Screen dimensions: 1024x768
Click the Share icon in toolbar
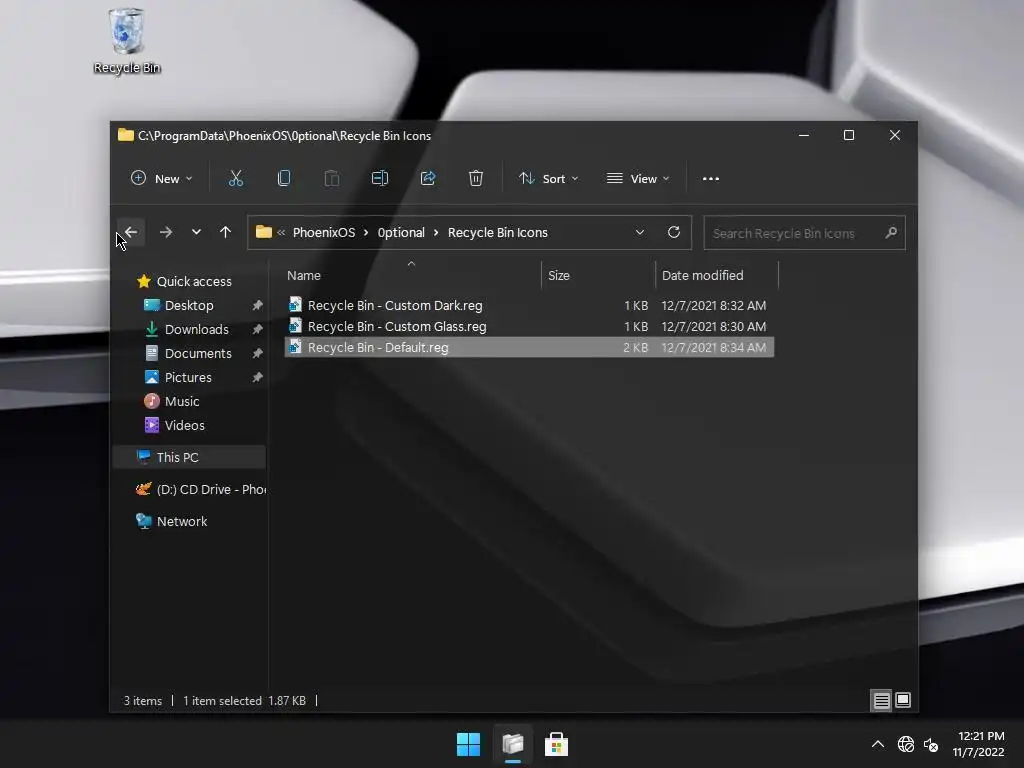428,178
